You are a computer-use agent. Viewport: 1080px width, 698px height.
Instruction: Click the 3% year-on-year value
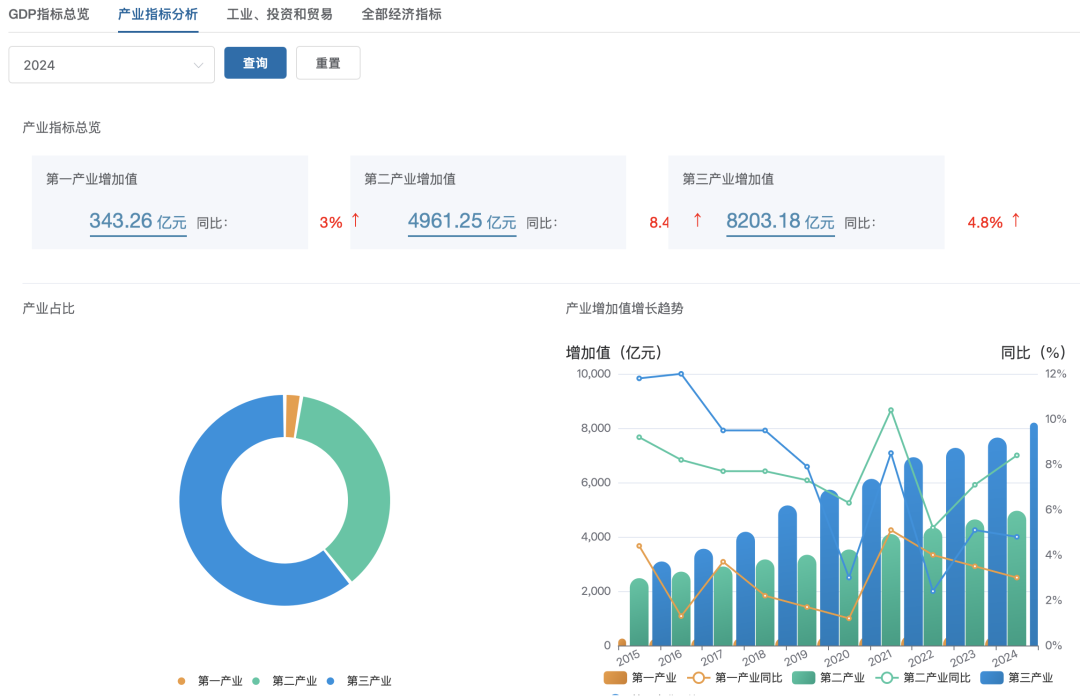(331, 223)
